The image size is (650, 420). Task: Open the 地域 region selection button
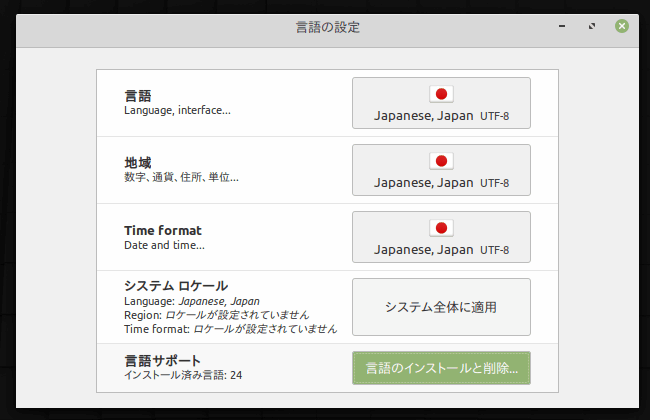click(441, 170)
